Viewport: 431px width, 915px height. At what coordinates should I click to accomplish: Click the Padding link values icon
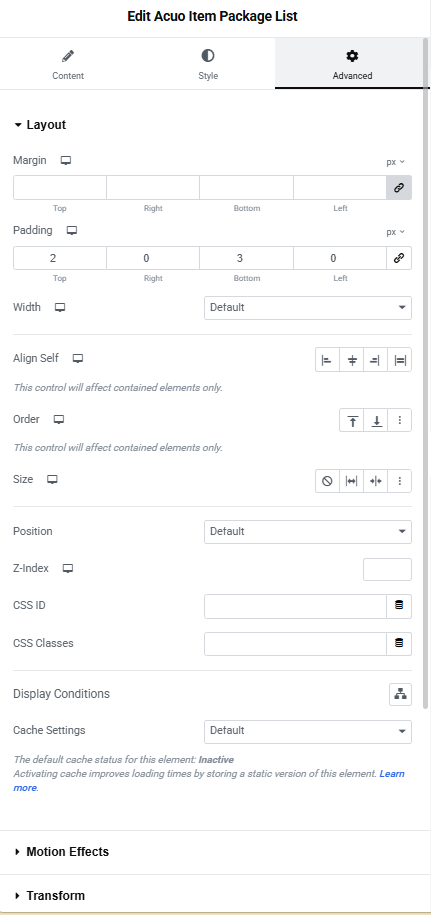(399, 258)
